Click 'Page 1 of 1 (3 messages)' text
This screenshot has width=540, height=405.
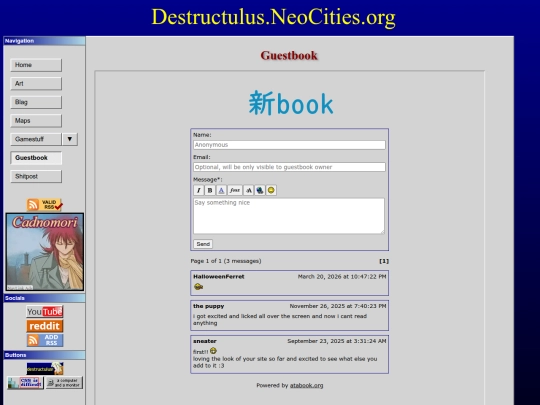click(226, 261)
